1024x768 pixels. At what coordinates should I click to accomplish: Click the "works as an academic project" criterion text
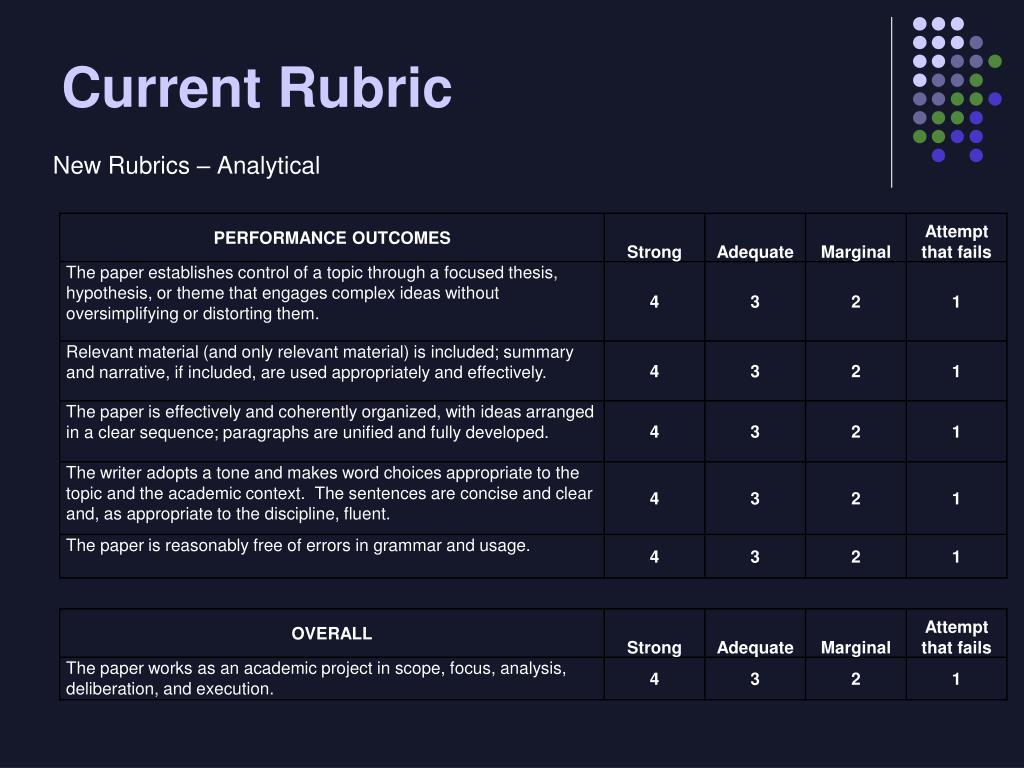316,678
